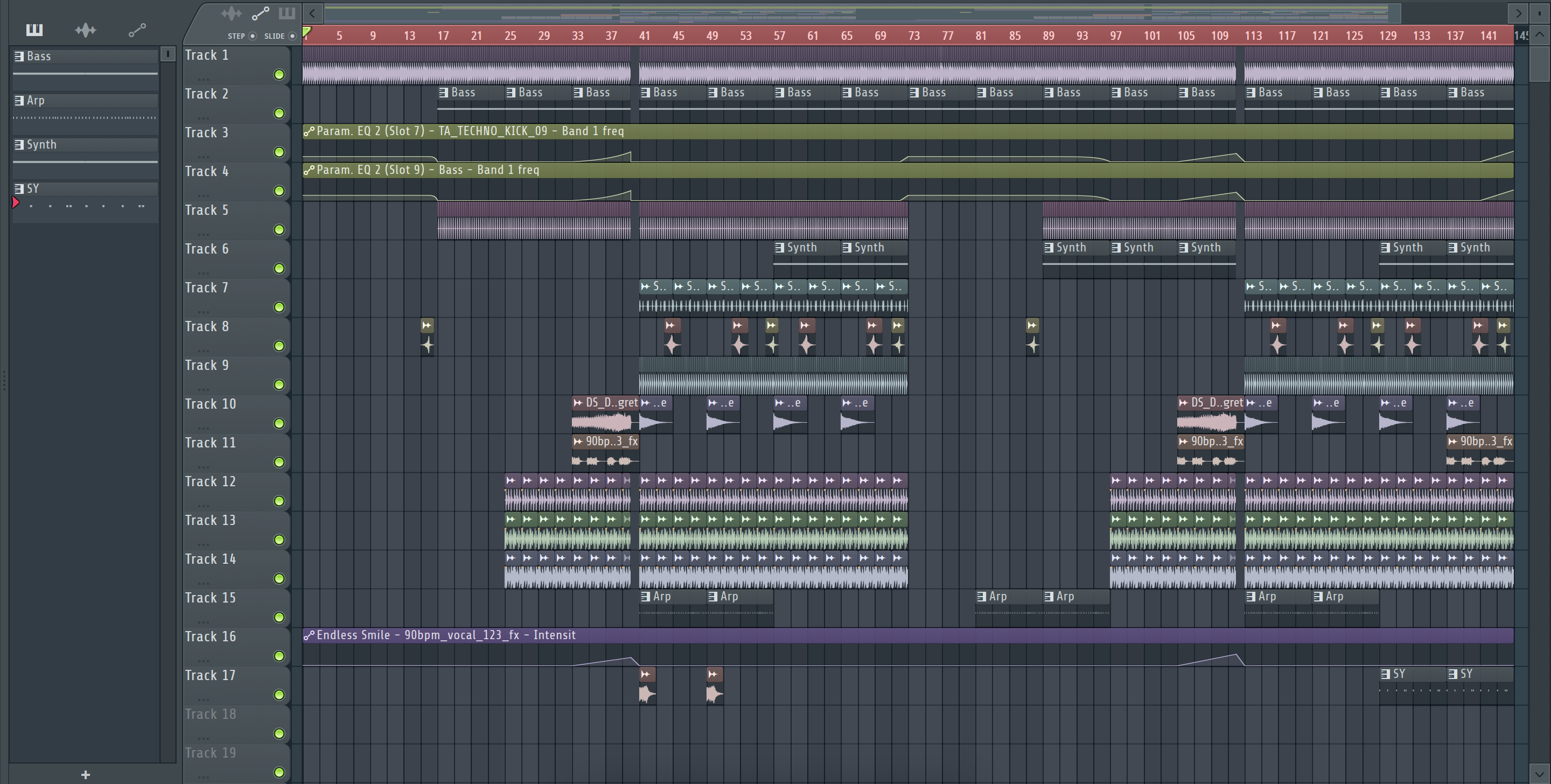The image size is (1551, 784).
Task: Mute Track 2 with its green light
Action: click(x=279, y=113)
